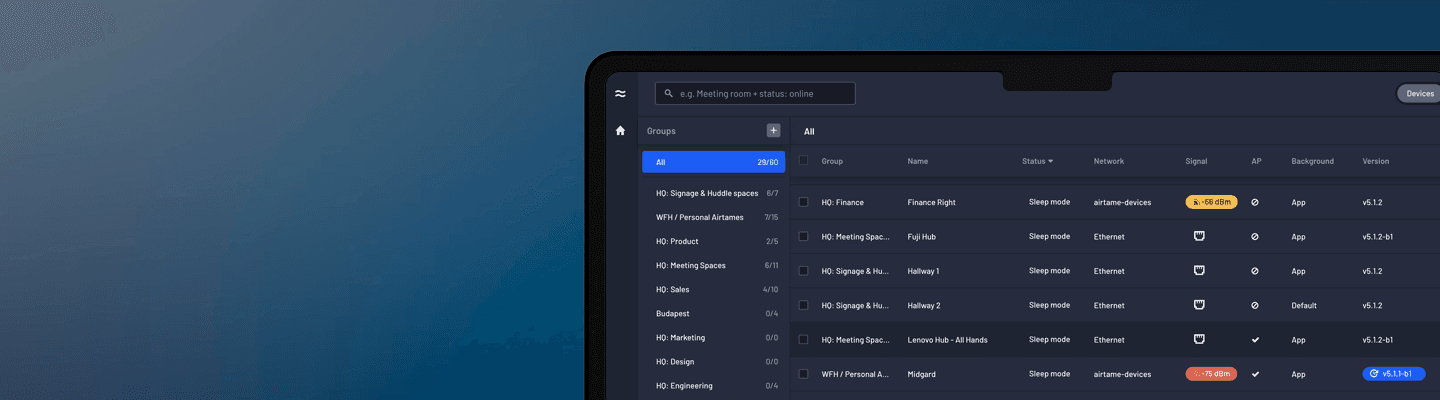Select WFH / Personal Airtames group
This screenshot has width=1440, height=400.
[713, 217]
